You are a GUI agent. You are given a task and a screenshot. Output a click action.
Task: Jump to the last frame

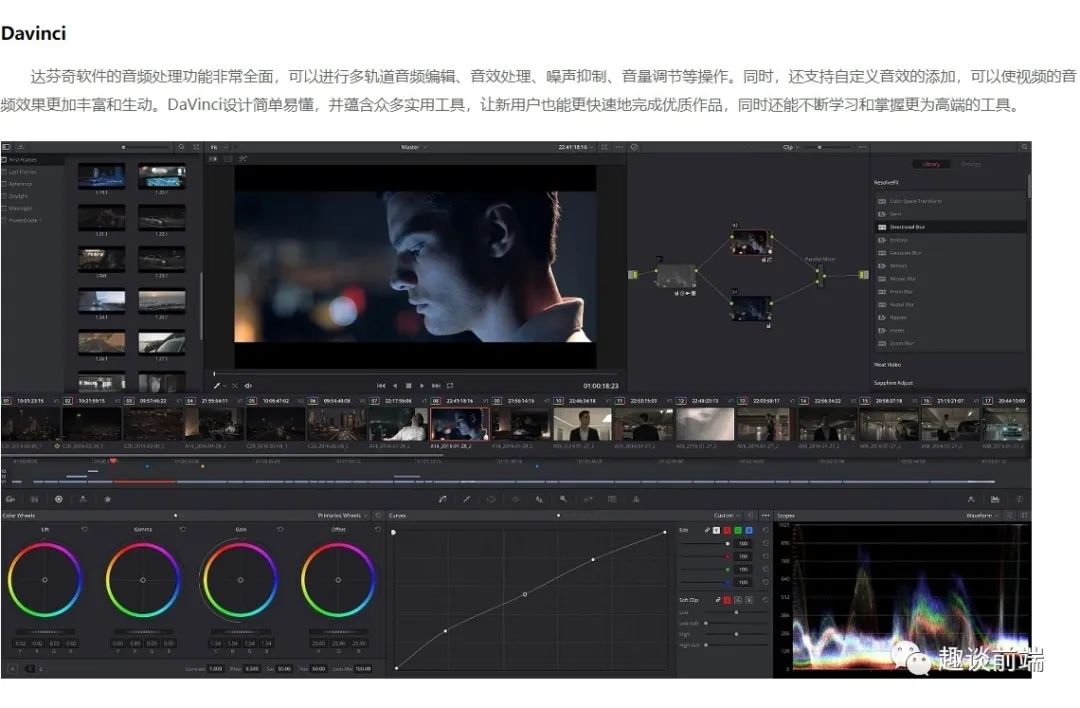(x=436, y=386)
